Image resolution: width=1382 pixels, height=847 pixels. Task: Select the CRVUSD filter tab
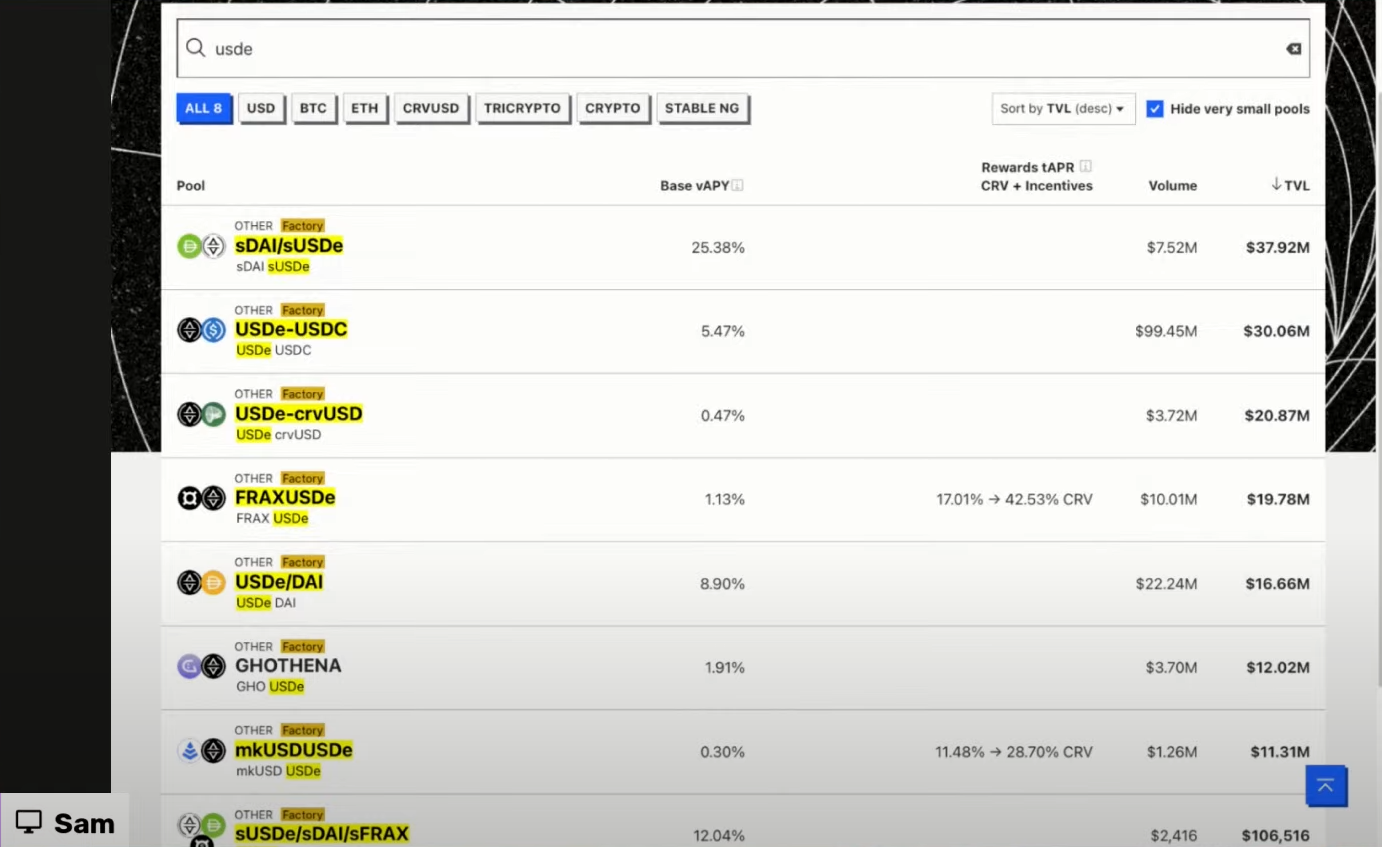[431, 109]
